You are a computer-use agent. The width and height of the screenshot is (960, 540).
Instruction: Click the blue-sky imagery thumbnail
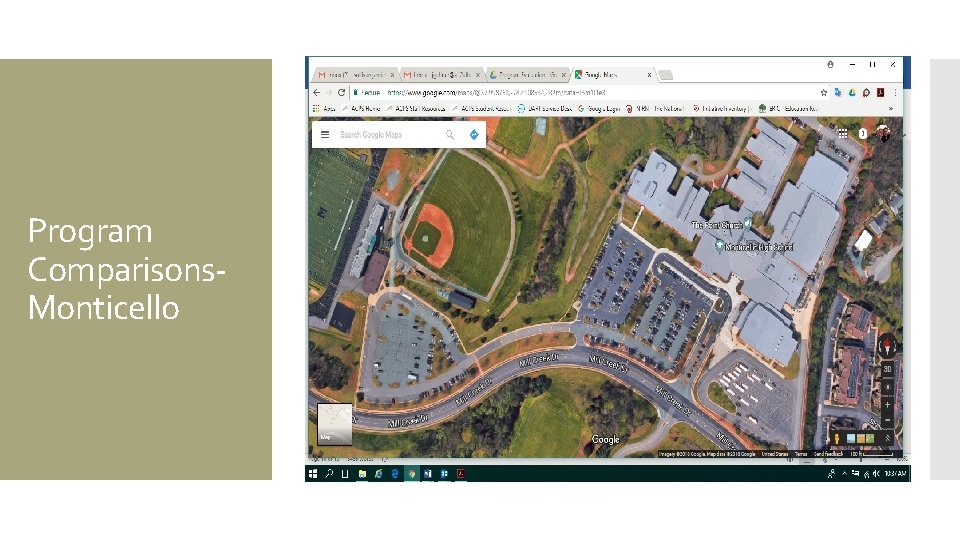click(x=850, y=438)
